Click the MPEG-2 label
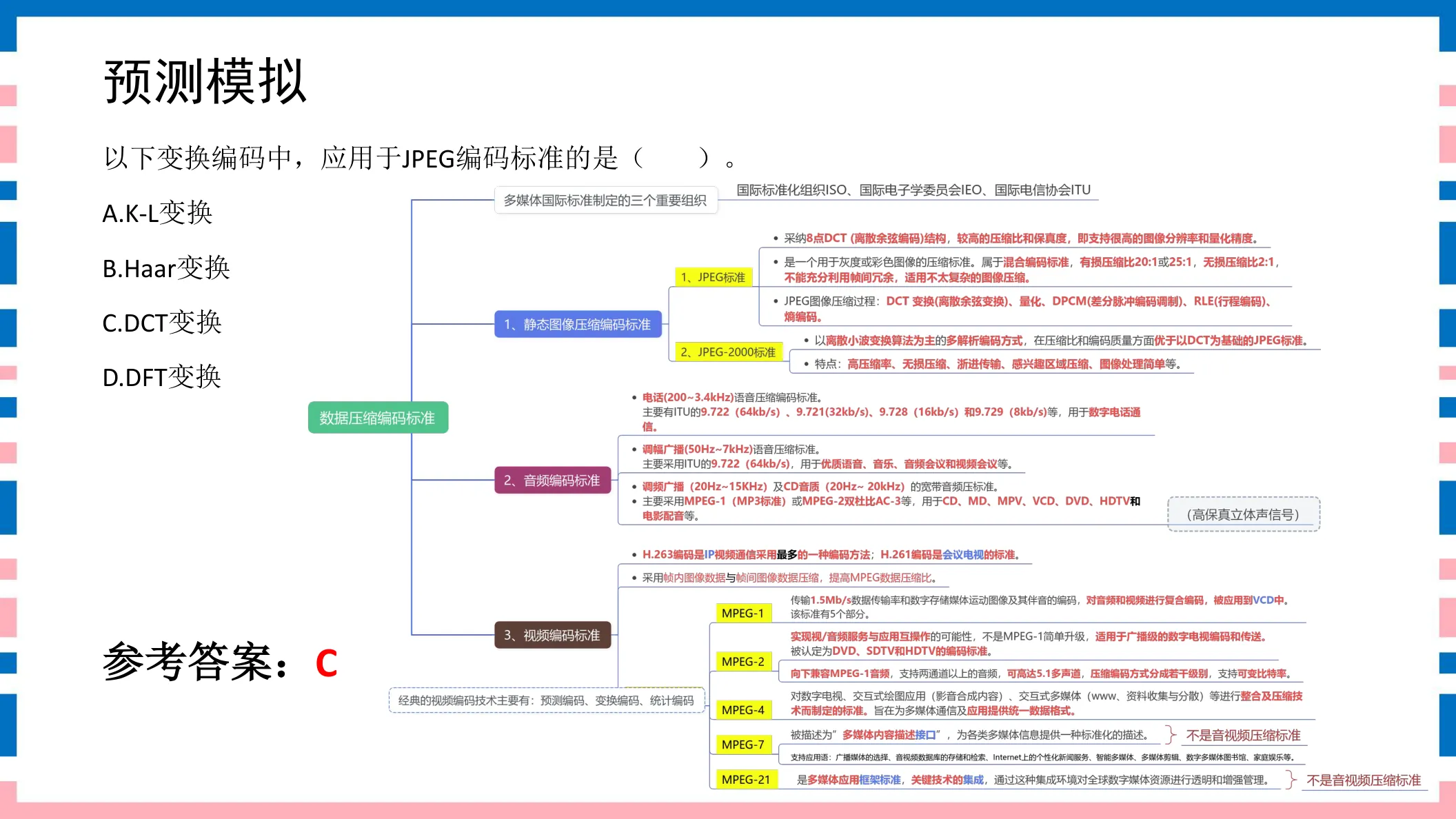 tap(742, 661)
